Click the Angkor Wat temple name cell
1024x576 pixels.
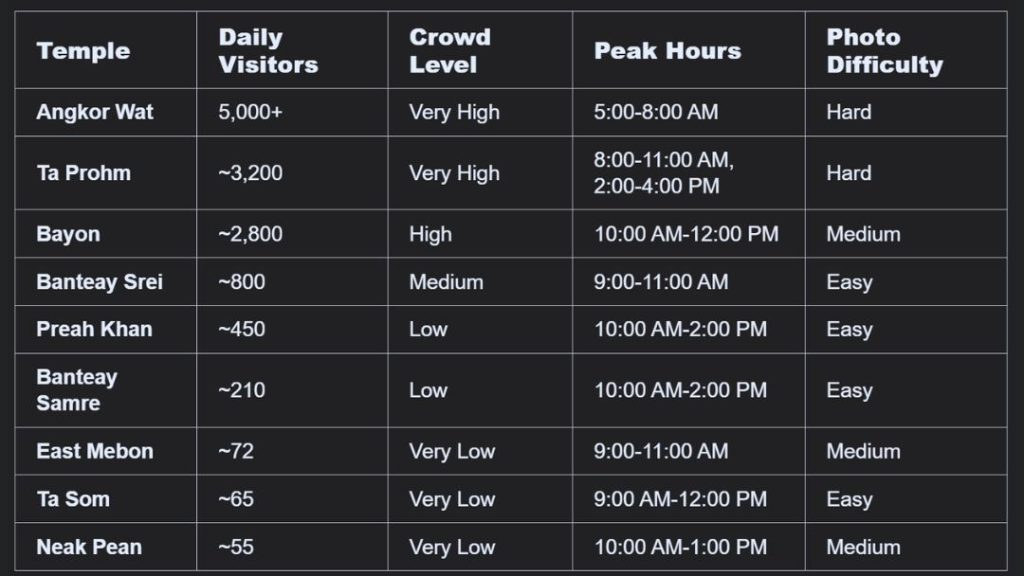coord(95,112)
